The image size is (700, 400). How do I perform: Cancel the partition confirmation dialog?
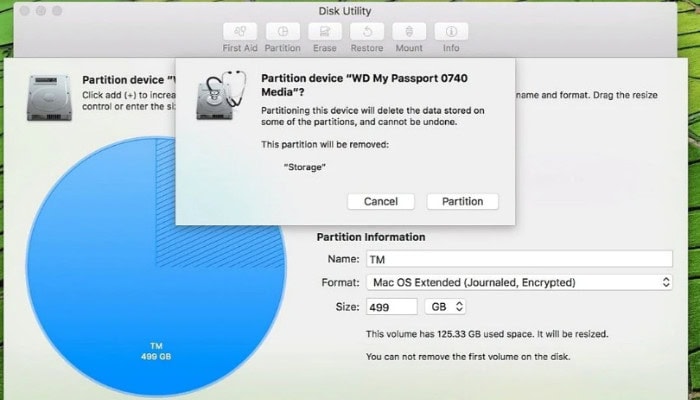pyautogui.click(x=381, y=201)
